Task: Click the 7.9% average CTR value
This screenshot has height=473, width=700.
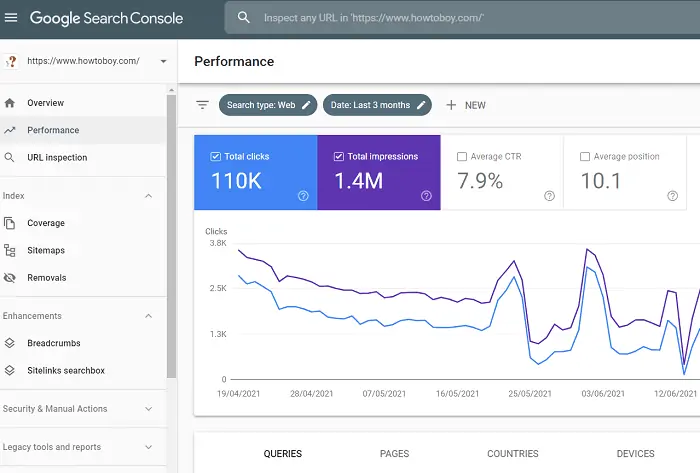Action: 480,181
